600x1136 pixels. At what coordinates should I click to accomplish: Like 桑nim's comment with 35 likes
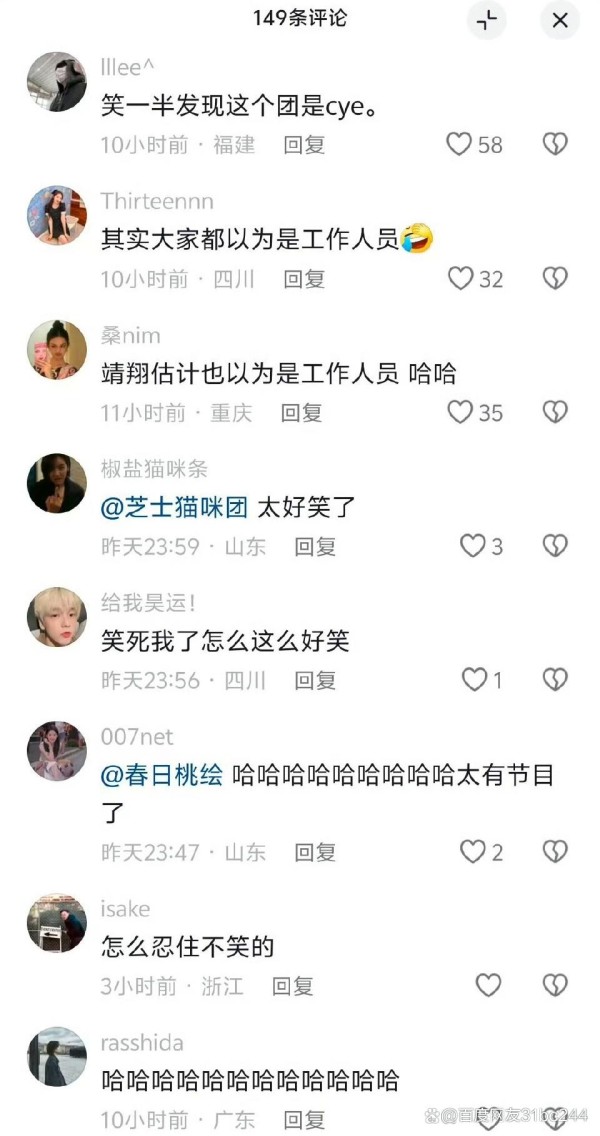coord(460,412)
